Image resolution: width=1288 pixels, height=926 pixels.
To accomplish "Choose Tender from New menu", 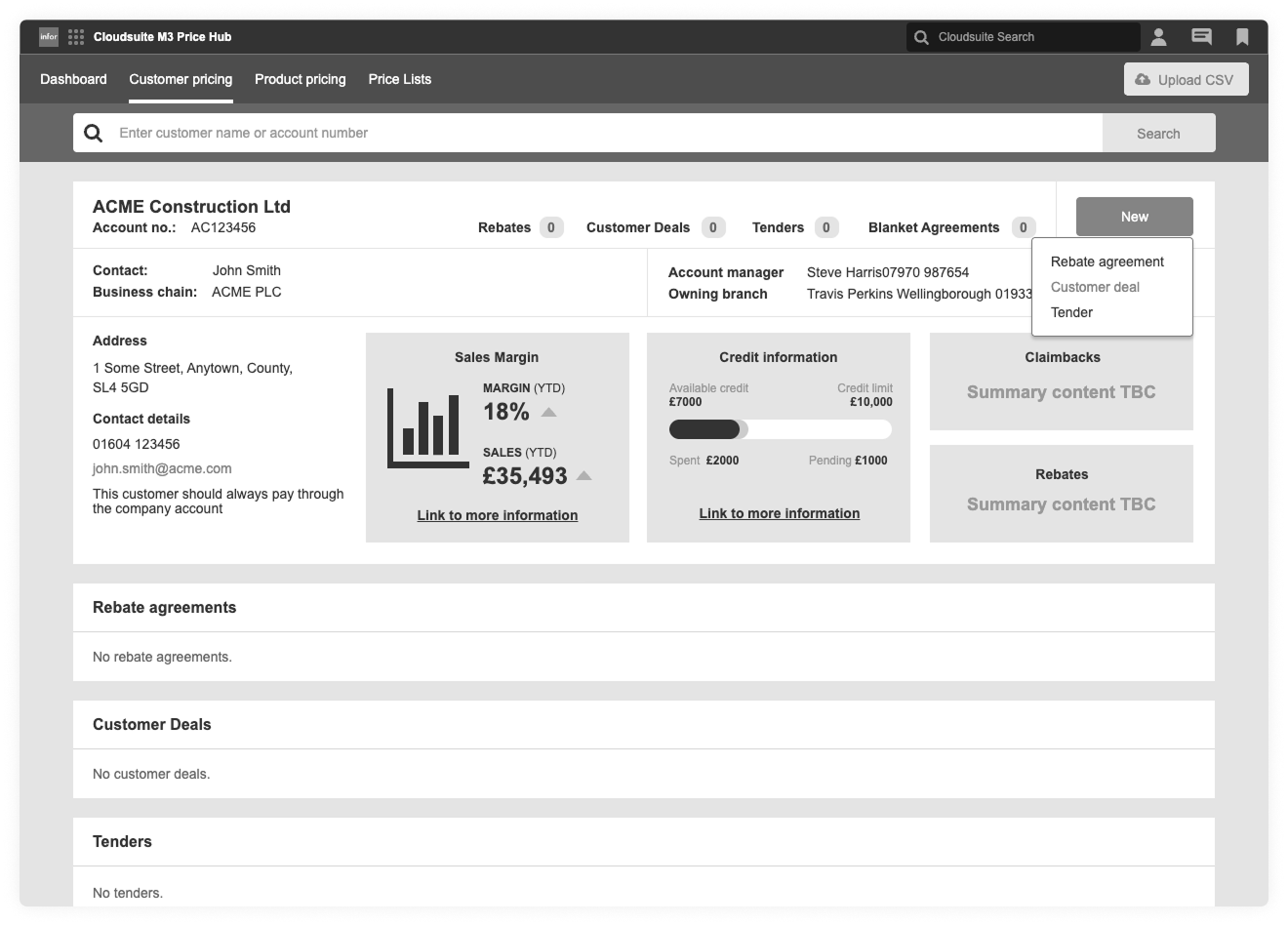I will 1071,312.
